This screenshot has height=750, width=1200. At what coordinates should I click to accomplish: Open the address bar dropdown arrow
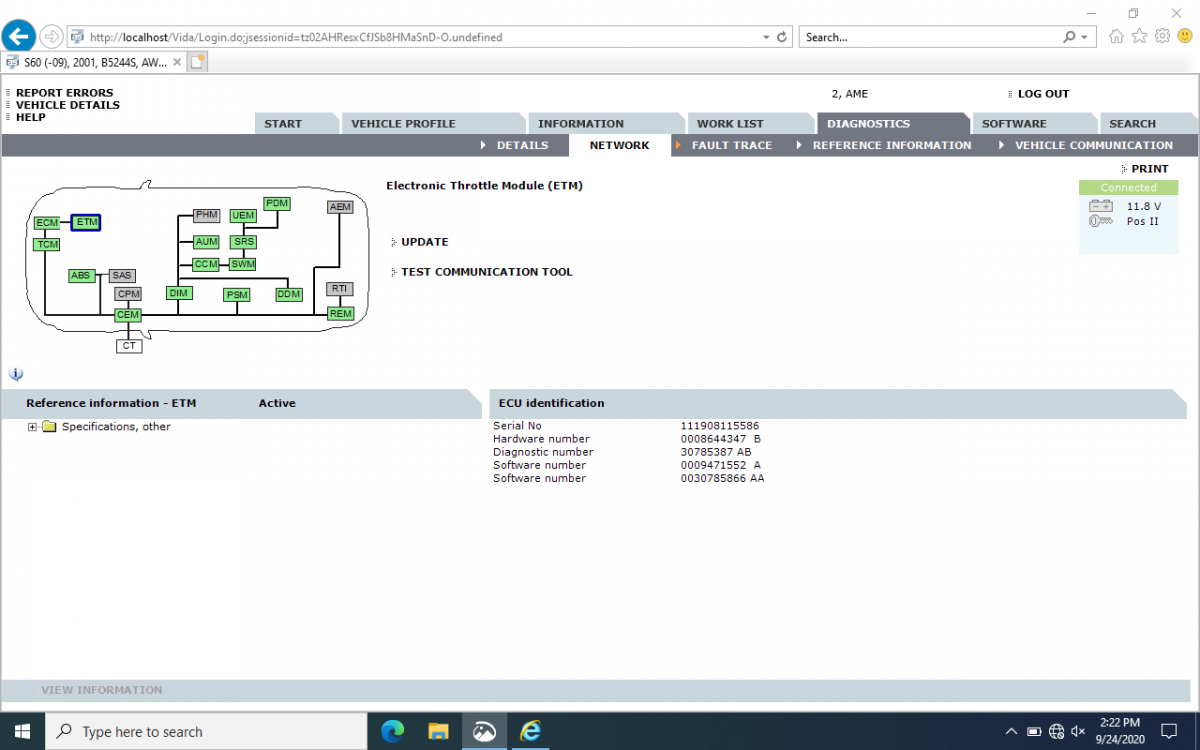pos(766,37)
